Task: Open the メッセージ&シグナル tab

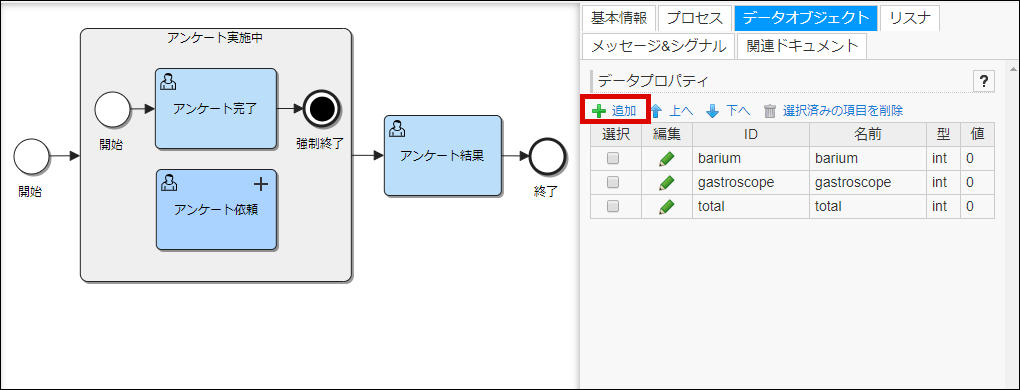Action: pyautogui.click(x=658, y=46)
